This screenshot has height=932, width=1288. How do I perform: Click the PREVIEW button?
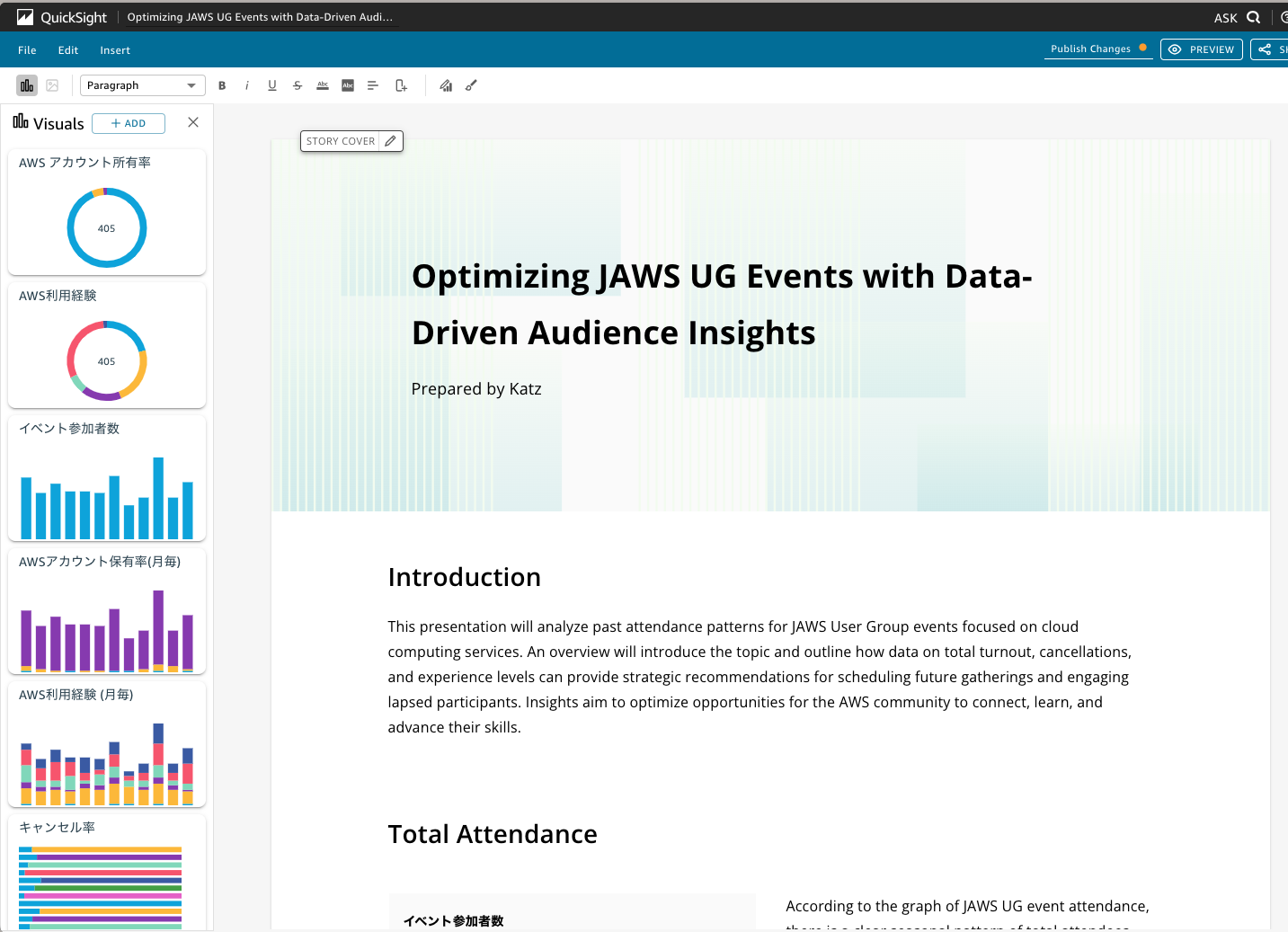(1201, 49)
